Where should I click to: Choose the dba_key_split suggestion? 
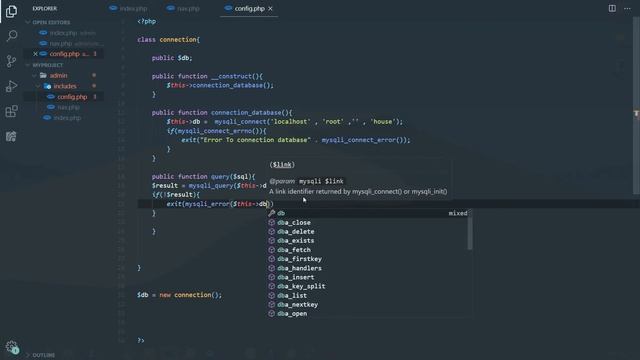click(367, 286)
